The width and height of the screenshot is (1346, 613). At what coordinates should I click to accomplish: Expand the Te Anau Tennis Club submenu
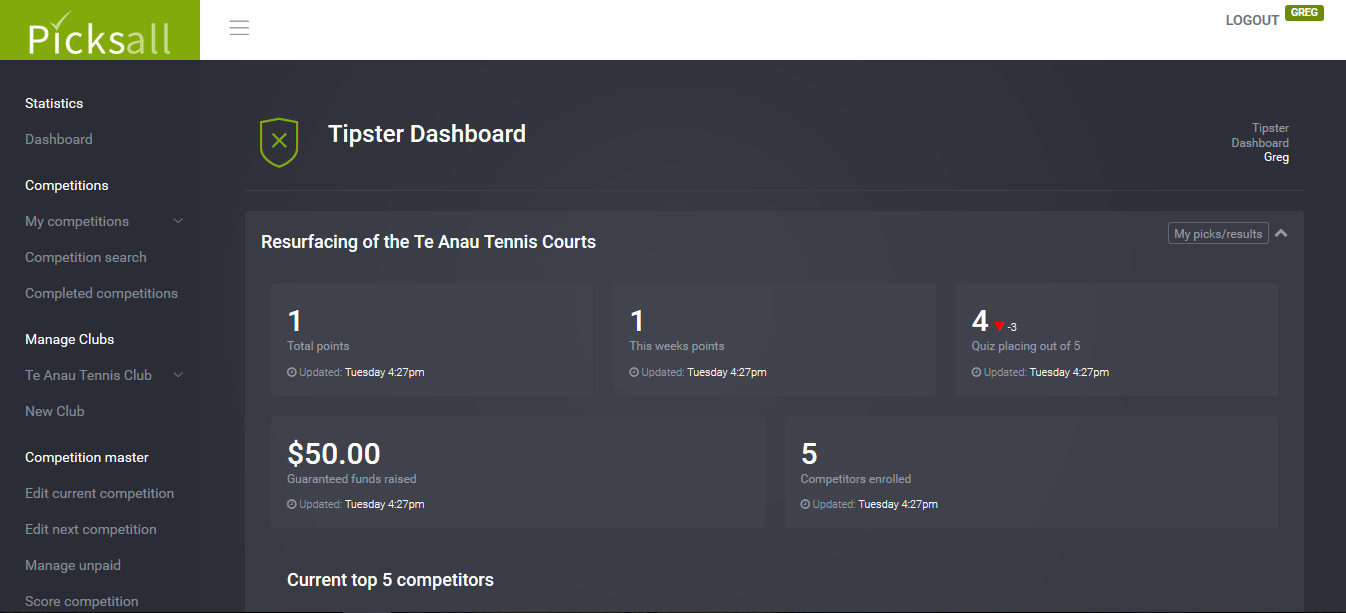coord(178,375)
